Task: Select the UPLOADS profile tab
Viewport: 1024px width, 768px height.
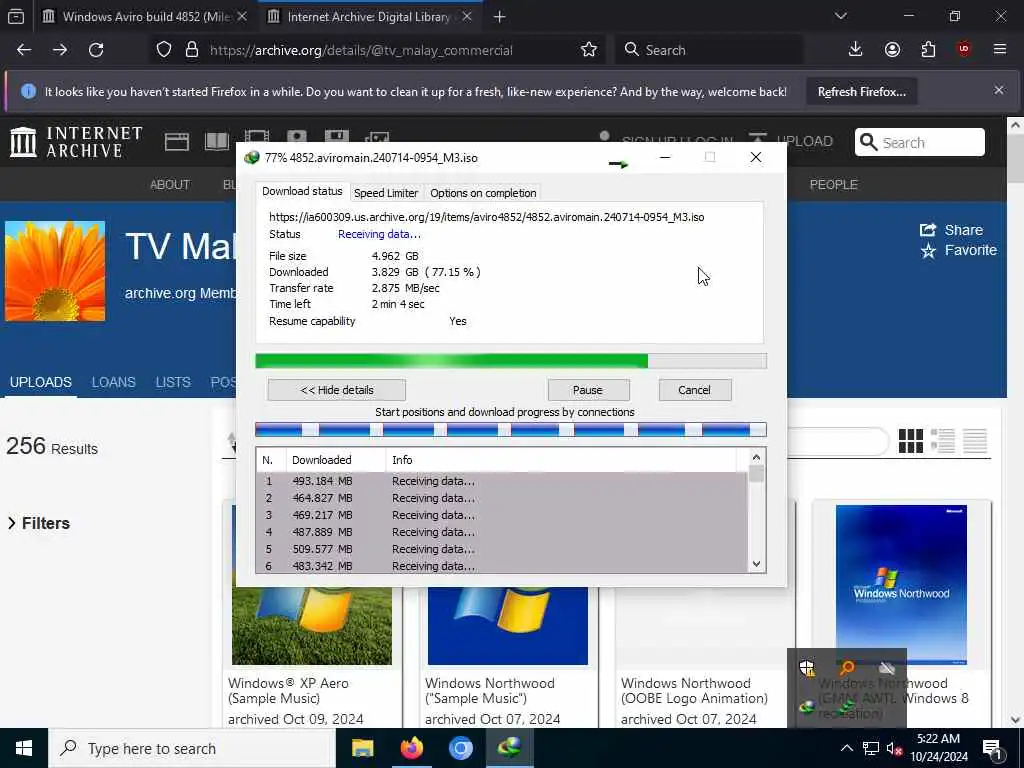Action: point(40,382)
